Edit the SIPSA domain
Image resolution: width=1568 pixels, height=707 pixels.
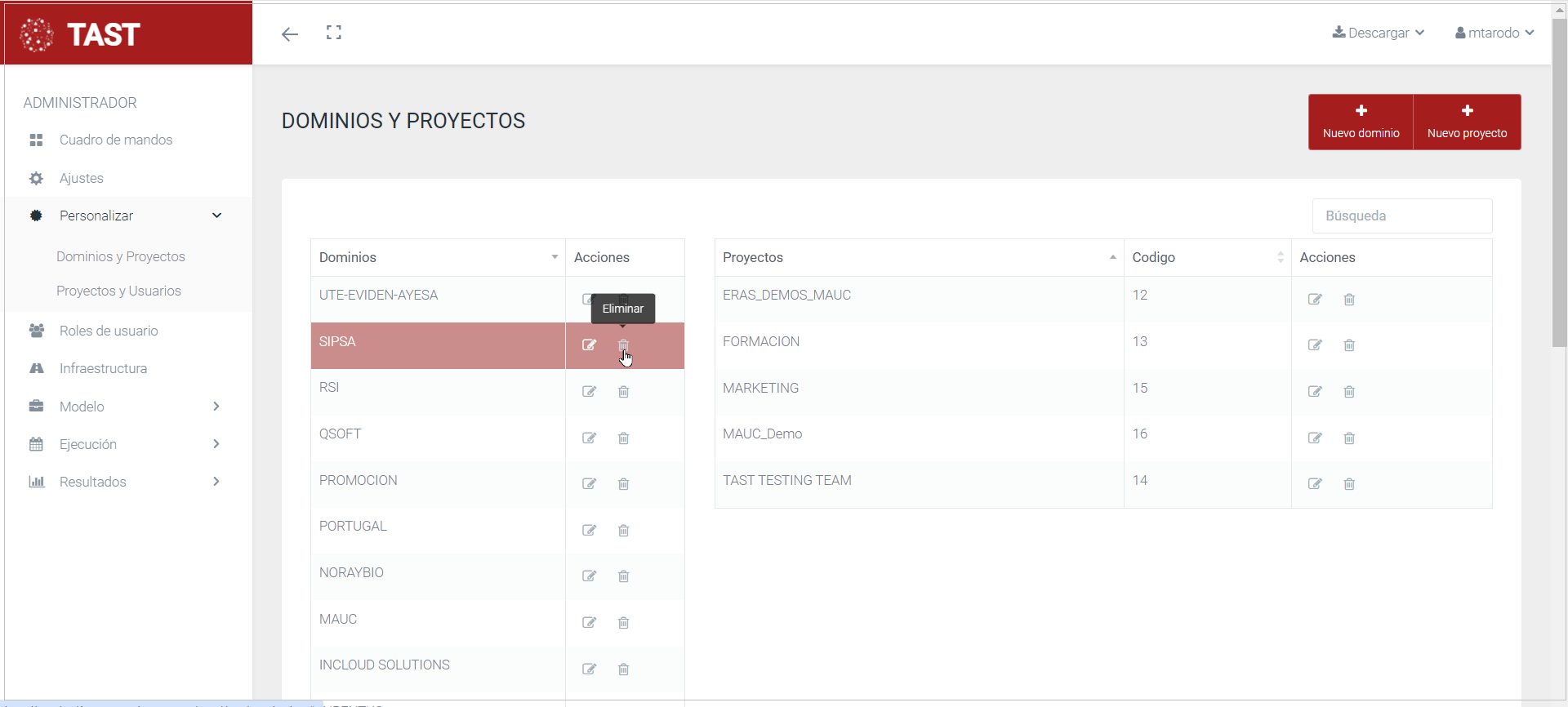click(589, 345)
